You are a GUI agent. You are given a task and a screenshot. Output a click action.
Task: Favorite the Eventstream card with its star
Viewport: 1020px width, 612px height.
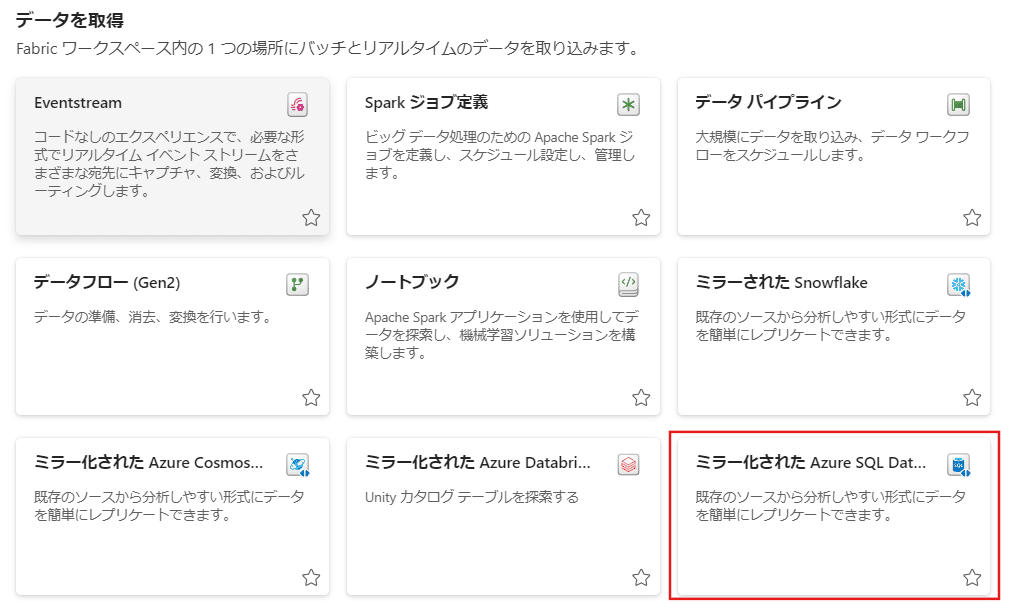(x=311, y=217)
